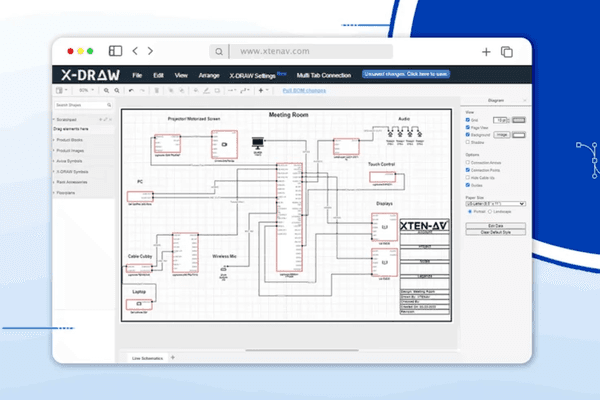Toggle the Background checkbox
The image size is (600, 400).
coord(468,135)
